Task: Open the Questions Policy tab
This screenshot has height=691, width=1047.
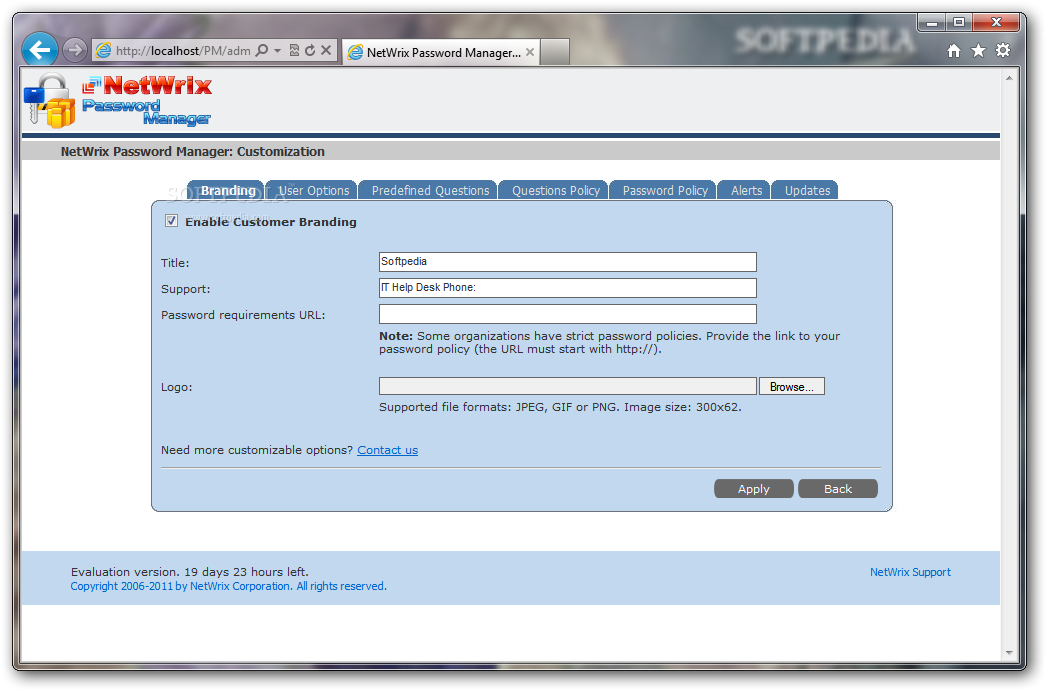Action: pos(554,190)
